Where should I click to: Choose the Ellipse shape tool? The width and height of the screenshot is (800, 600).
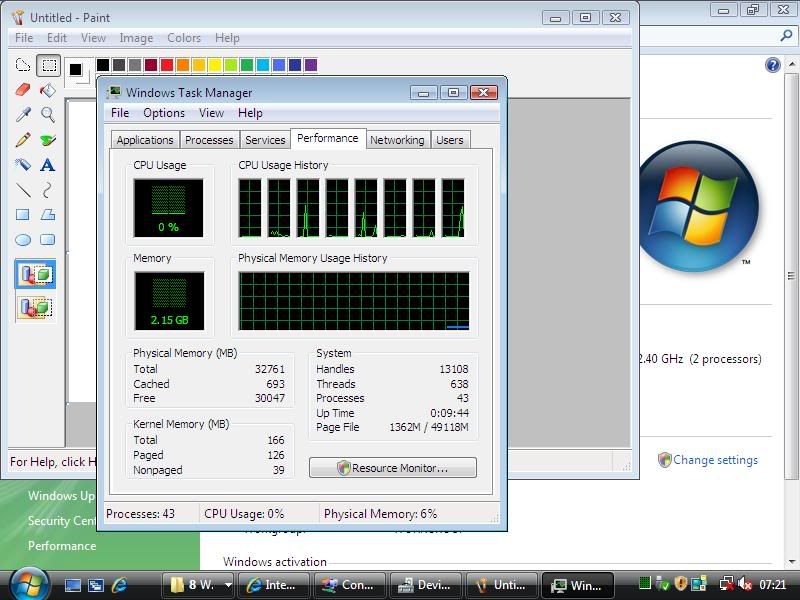[23, 240]
